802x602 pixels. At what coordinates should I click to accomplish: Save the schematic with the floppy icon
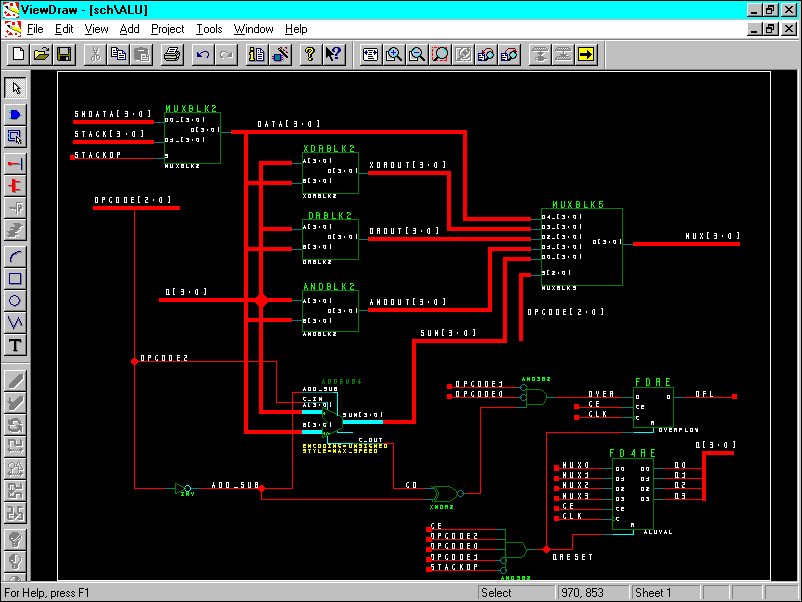pos(64,54)
